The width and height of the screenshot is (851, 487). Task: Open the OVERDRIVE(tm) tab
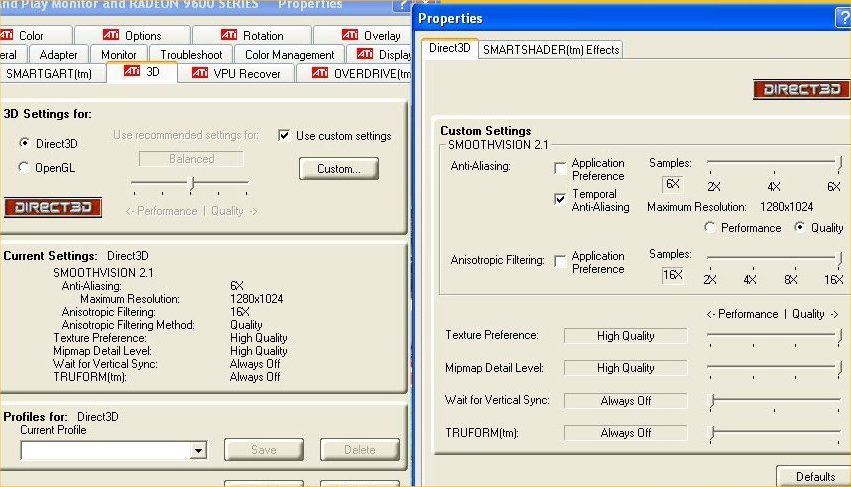pyautogui.click(x=355, y=73)
